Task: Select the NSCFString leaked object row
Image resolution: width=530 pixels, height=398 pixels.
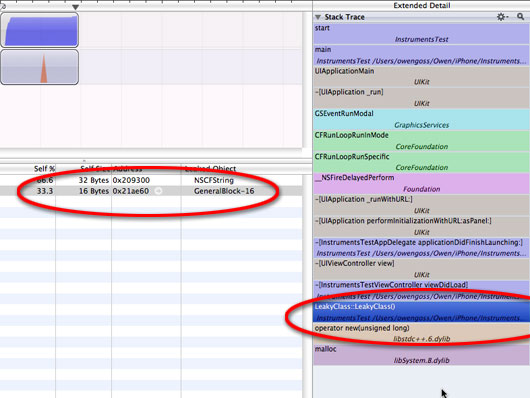Action: pos(151,180)
